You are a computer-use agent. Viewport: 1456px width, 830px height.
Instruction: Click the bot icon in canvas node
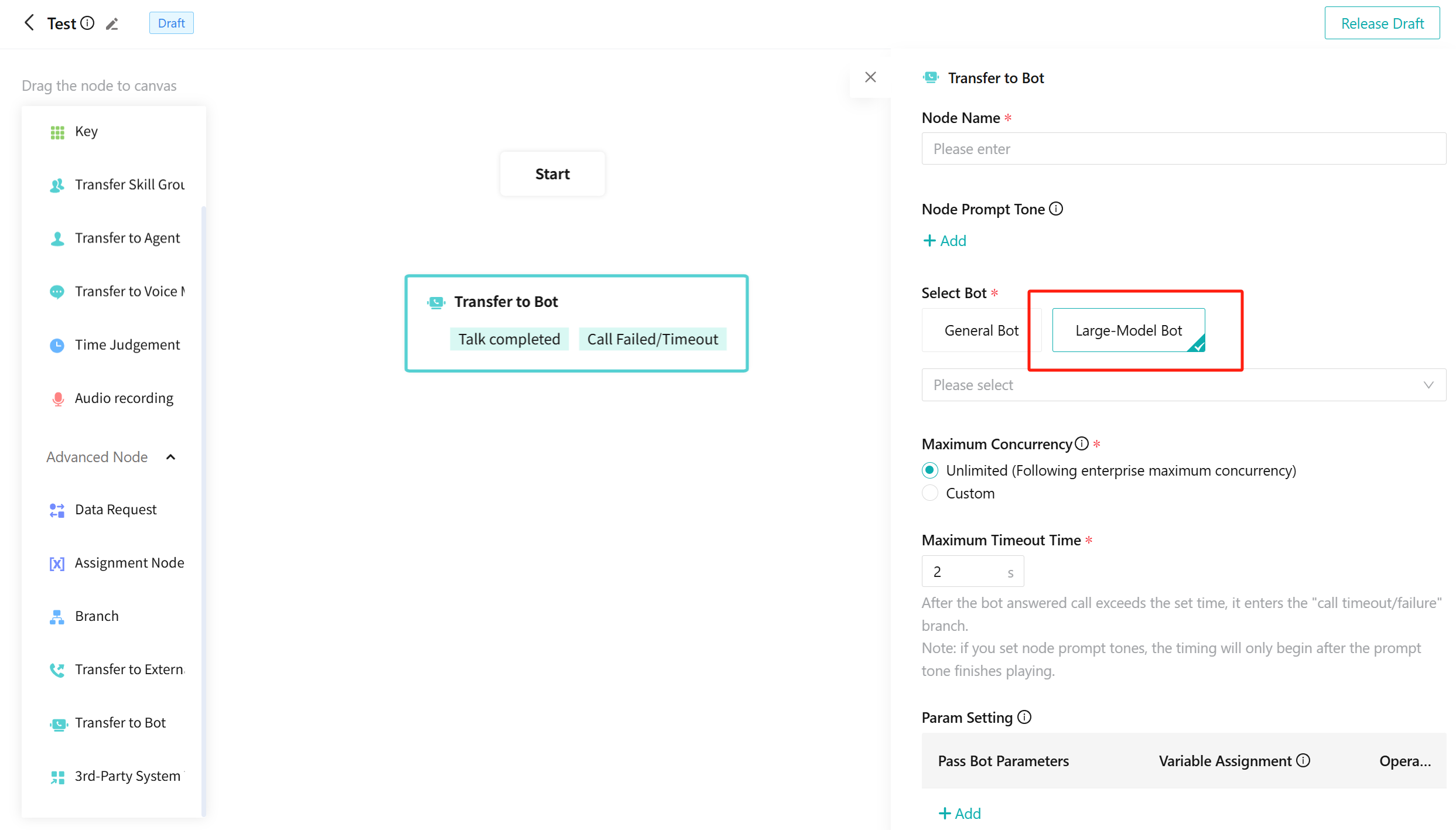(x=436, y=302)
